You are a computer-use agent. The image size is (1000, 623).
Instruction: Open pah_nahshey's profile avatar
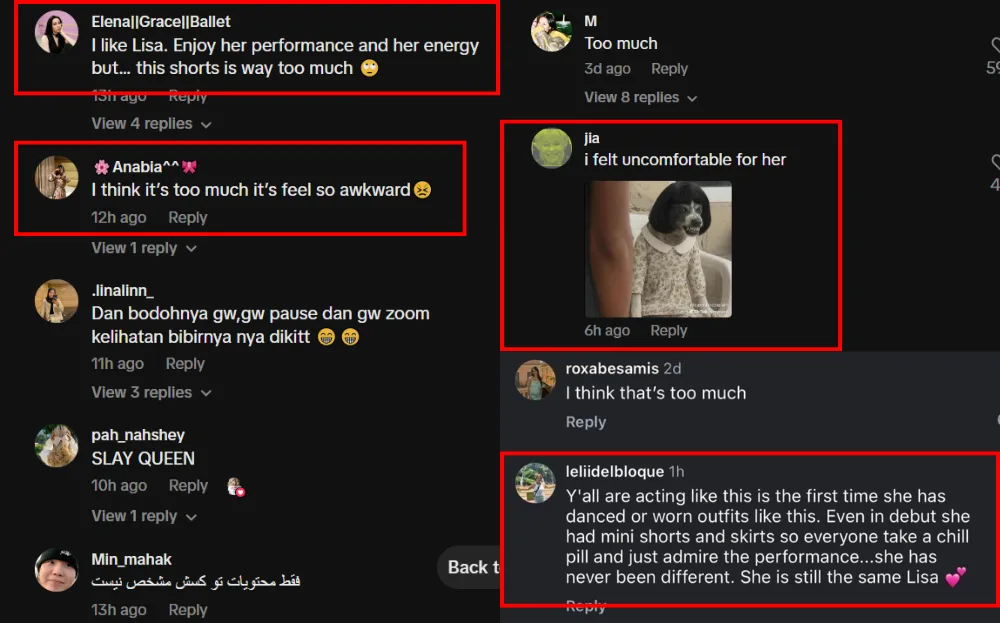coord(57,446)
